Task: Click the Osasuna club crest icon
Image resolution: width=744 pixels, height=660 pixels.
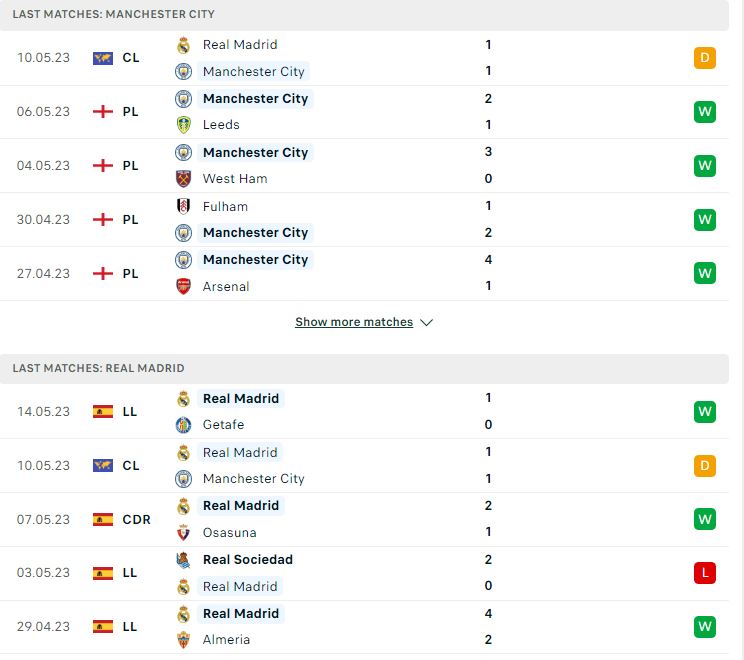Action: (183, 532)
